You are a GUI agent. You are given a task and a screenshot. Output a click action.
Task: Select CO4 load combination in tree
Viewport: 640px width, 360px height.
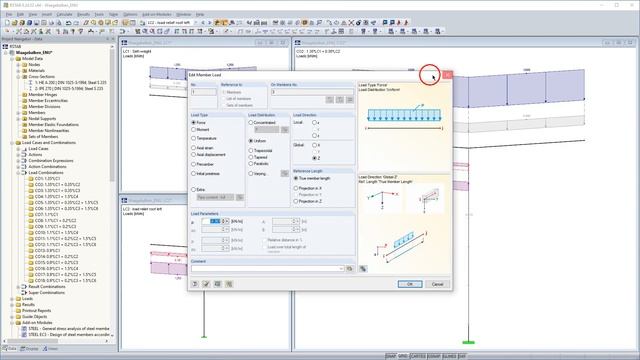click(x=56, y=196)
